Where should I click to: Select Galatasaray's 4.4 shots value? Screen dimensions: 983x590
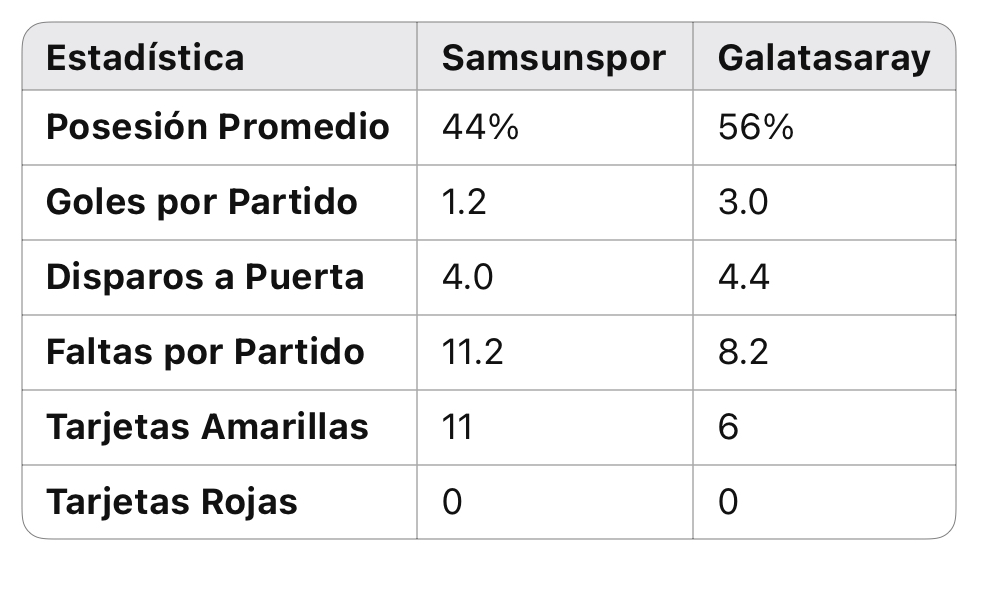coord(744,277)
